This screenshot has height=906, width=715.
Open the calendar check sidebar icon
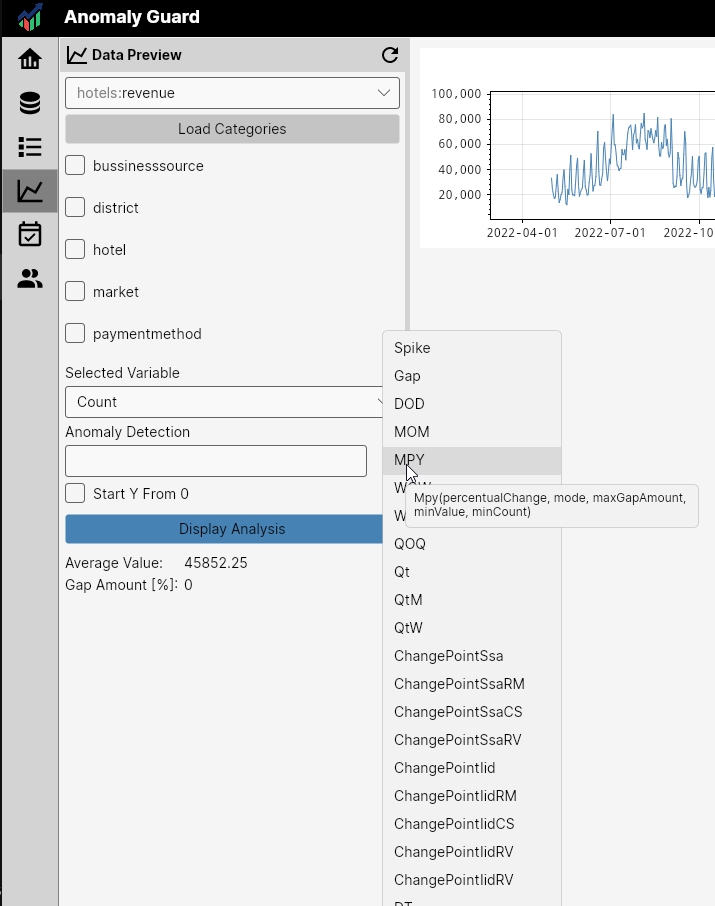coord(30,234)
